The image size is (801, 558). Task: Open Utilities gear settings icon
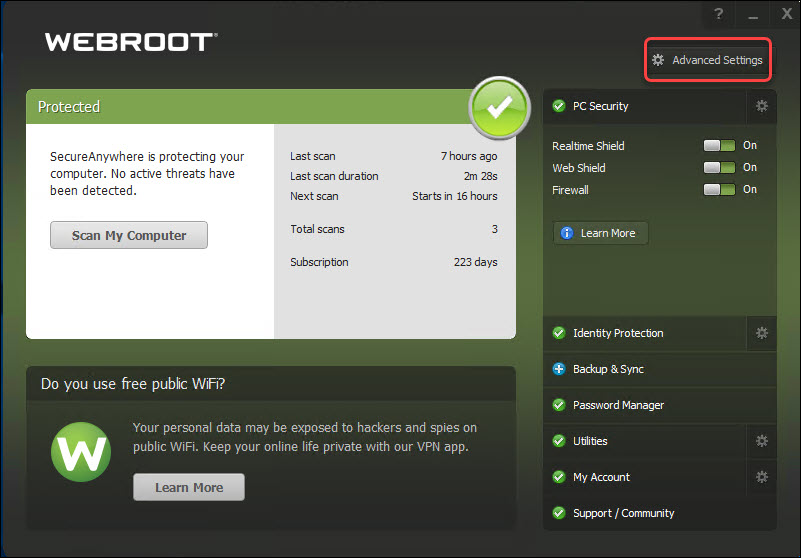(x=761, y=441)
